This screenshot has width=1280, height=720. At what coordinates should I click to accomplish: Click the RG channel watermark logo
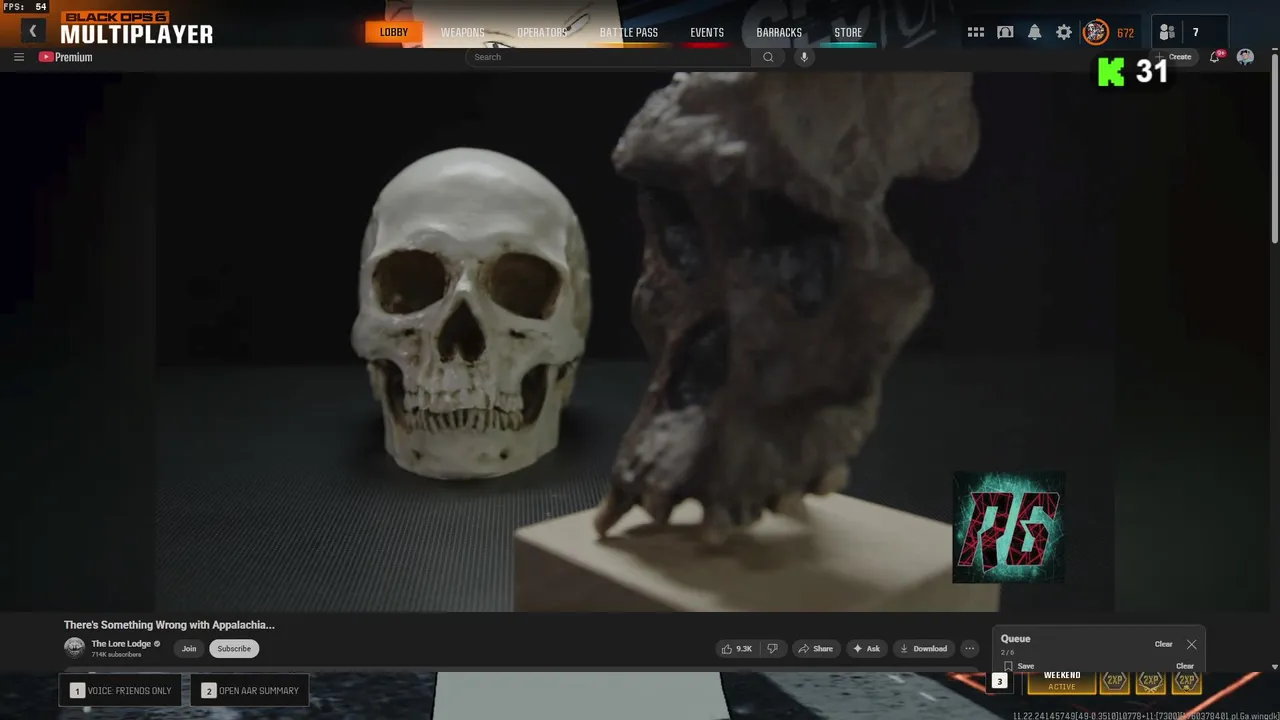[x=1008, y=527]
